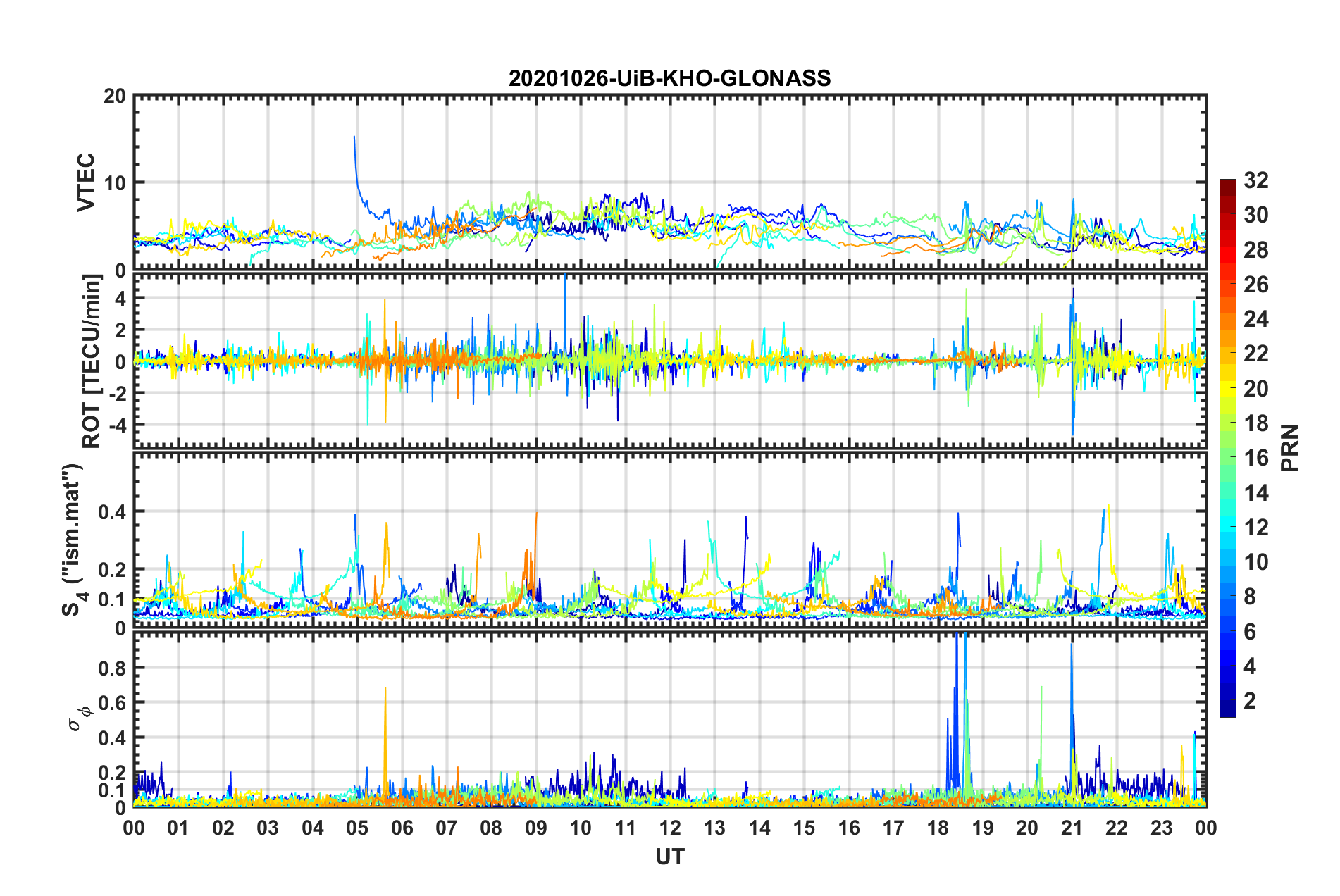Click the UT x-axis label
Screen dimensions: 1340x896
[670, 856]
